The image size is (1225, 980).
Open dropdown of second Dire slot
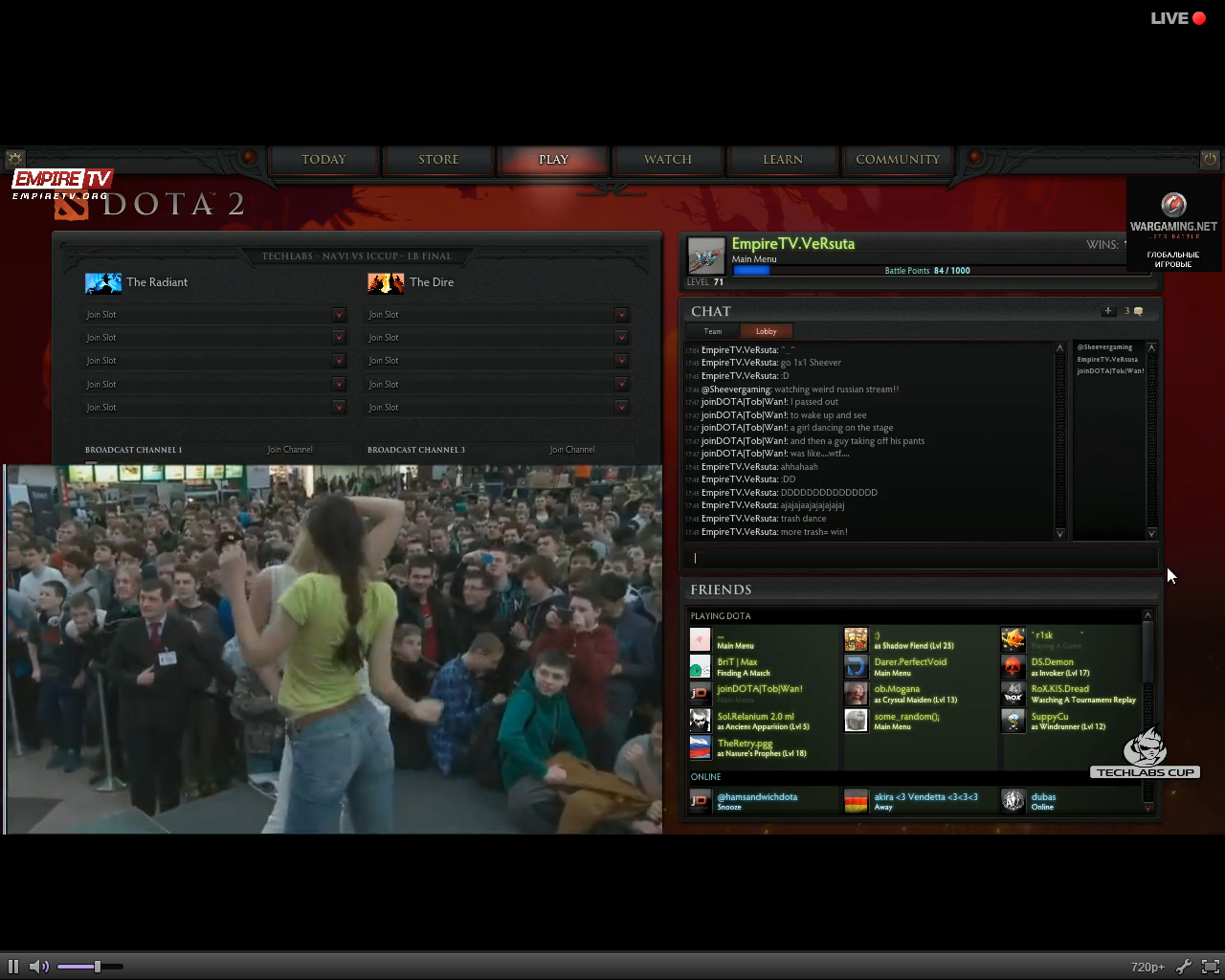[621, 338]
